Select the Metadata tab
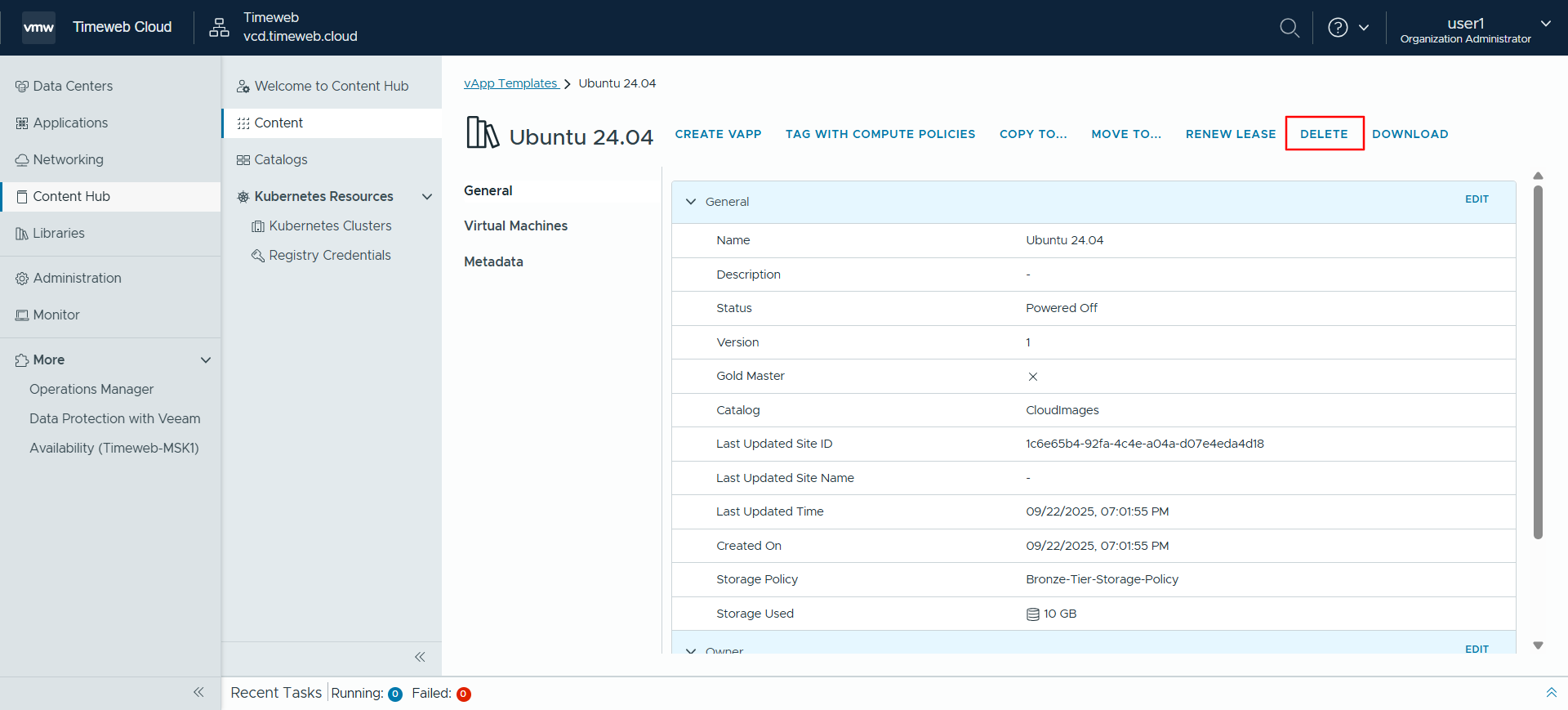 (493, 261)
